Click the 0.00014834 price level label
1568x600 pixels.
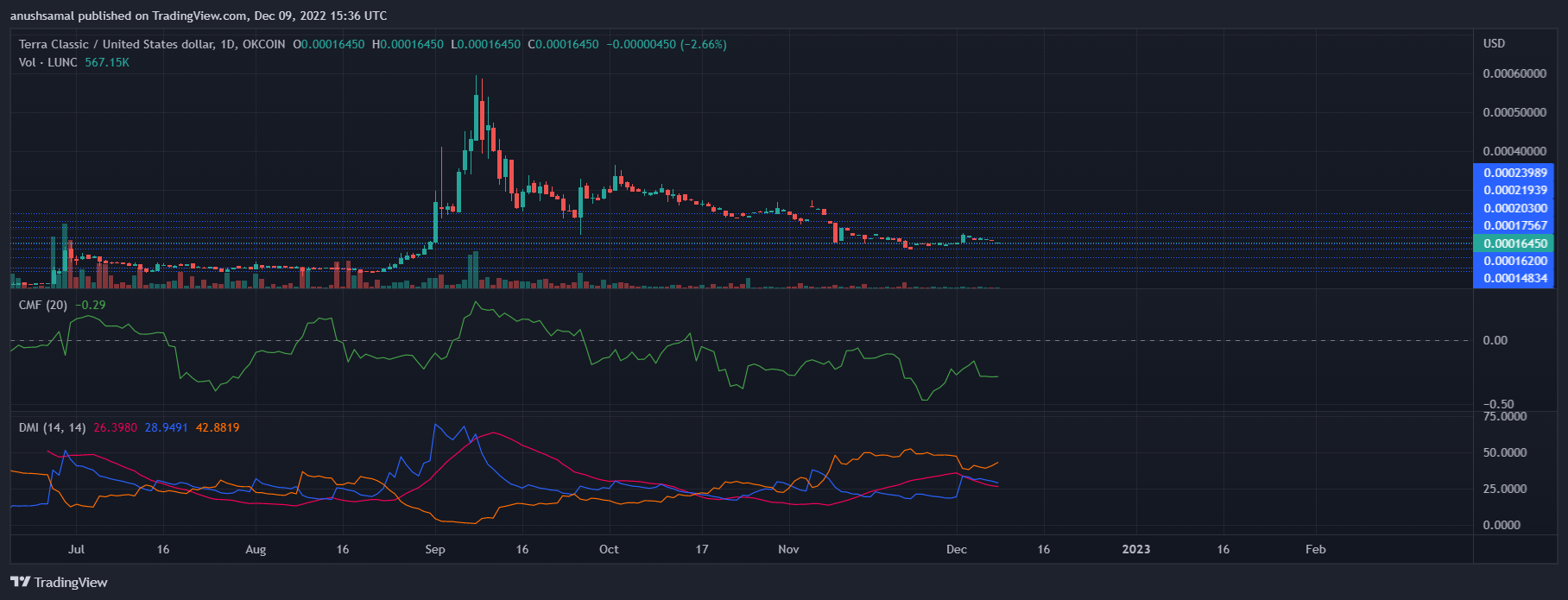(1514, 278)
